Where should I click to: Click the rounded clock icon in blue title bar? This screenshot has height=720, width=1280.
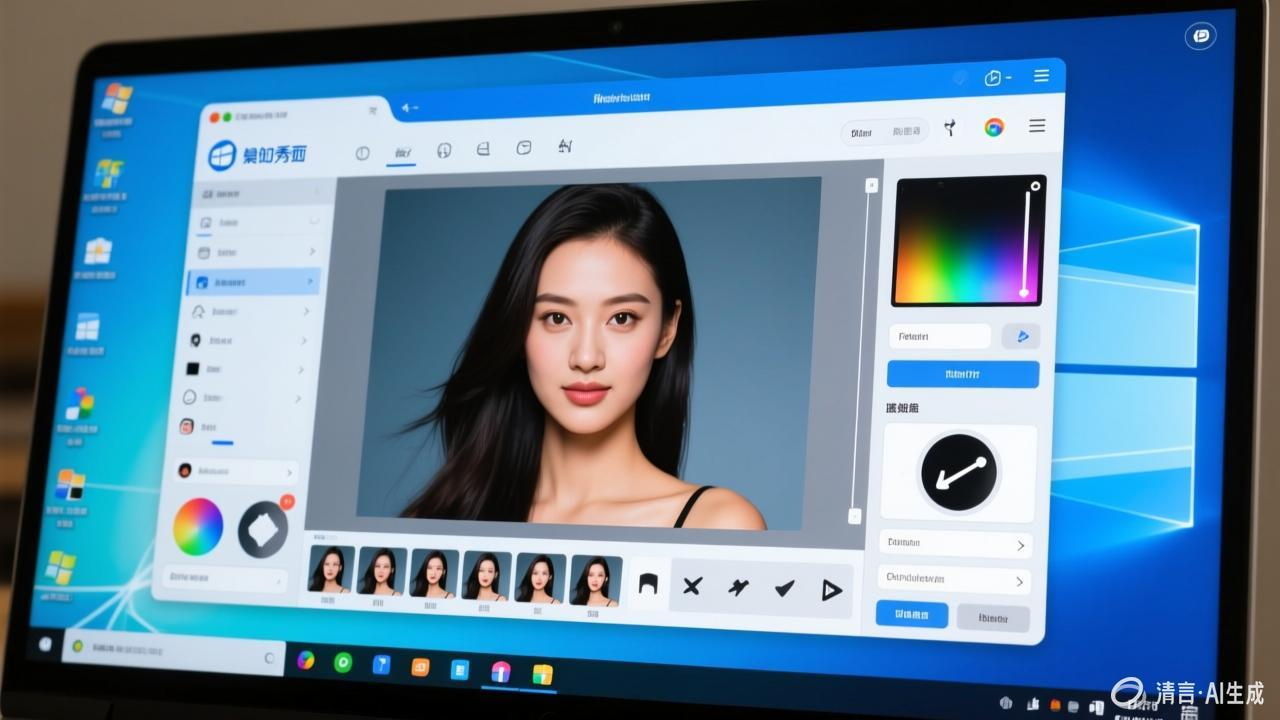coord(994,77)
